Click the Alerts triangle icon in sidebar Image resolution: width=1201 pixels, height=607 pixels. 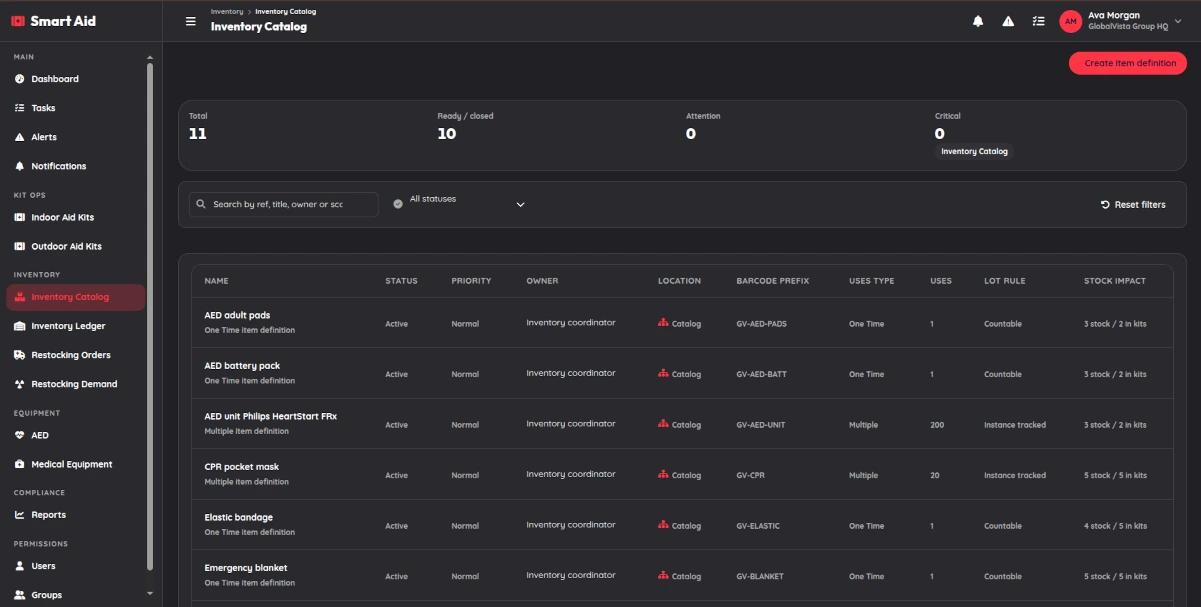click(20, 137)
